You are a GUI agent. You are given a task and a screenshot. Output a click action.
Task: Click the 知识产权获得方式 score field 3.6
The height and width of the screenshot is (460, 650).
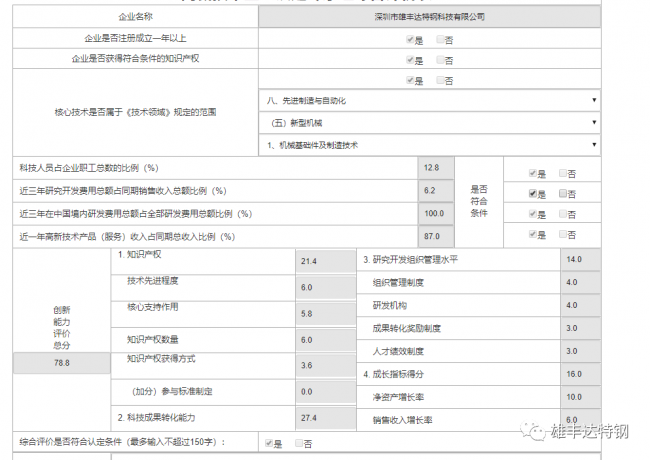pyautogui.click(x=326, y=366)
